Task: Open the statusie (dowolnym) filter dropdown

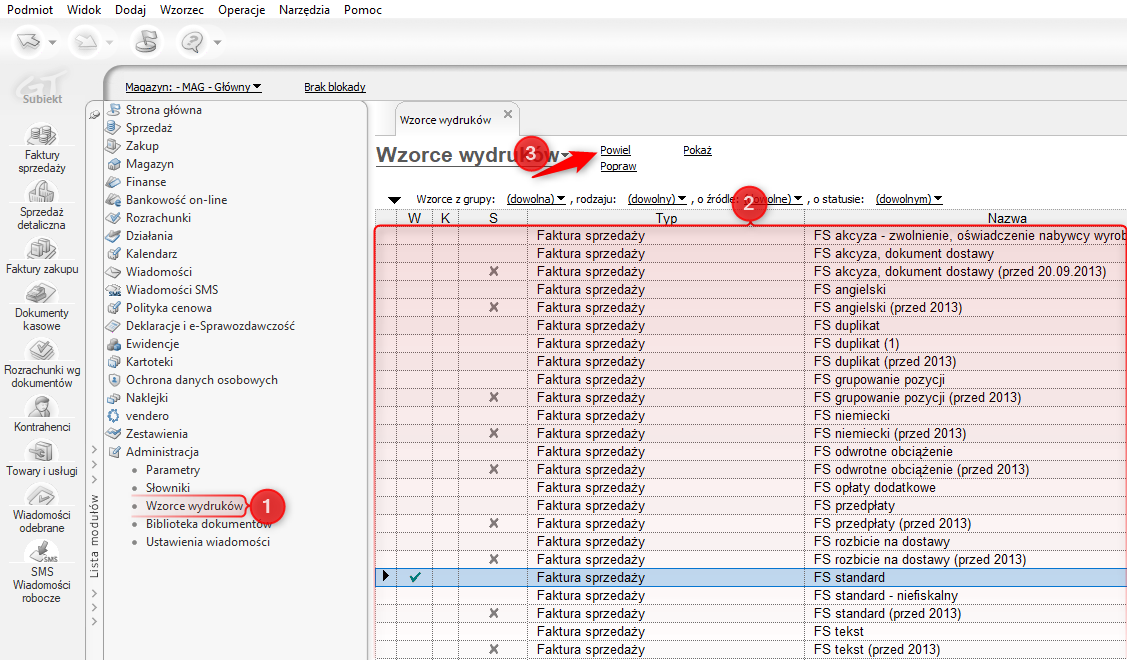Action: [x=908, y=199]
